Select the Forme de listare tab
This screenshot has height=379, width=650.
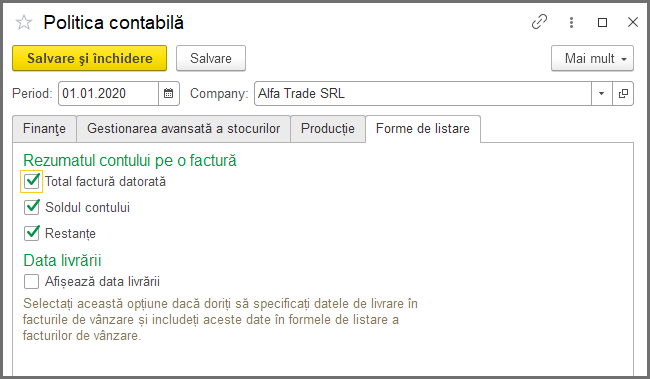[x=423, y=129]
